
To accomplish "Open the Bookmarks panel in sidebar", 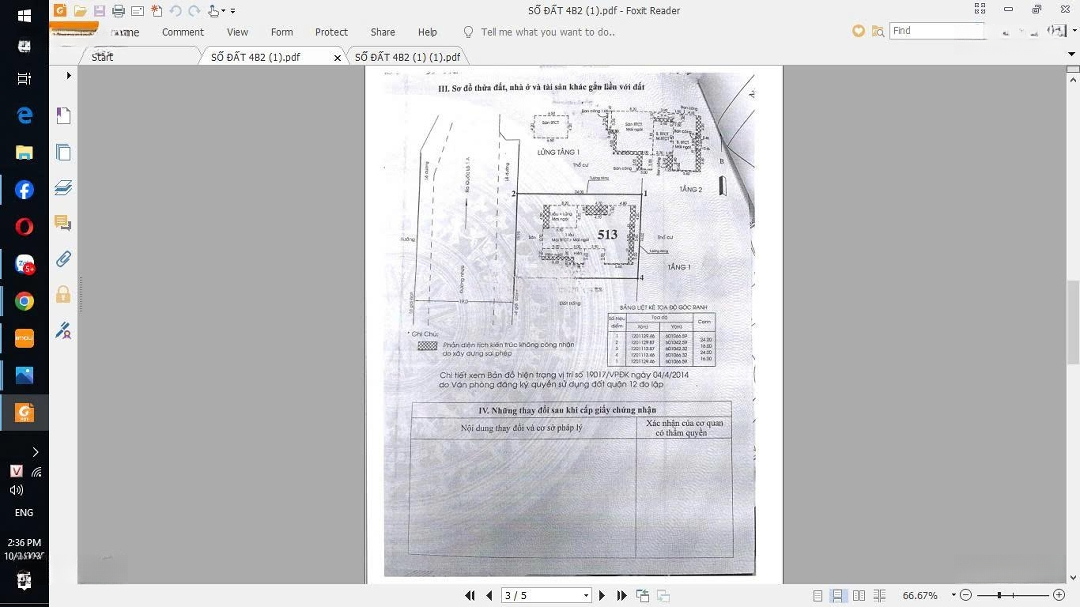I will (x=63, y=116).
